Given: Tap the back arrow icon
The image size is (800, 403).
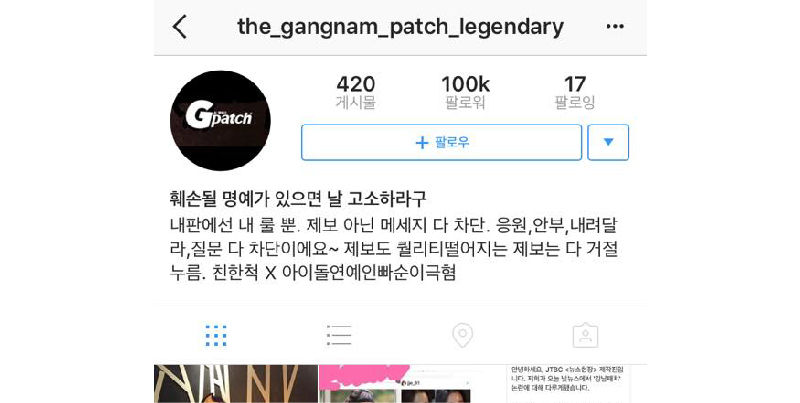Looking at the screenshot, I should pos(180,27).
